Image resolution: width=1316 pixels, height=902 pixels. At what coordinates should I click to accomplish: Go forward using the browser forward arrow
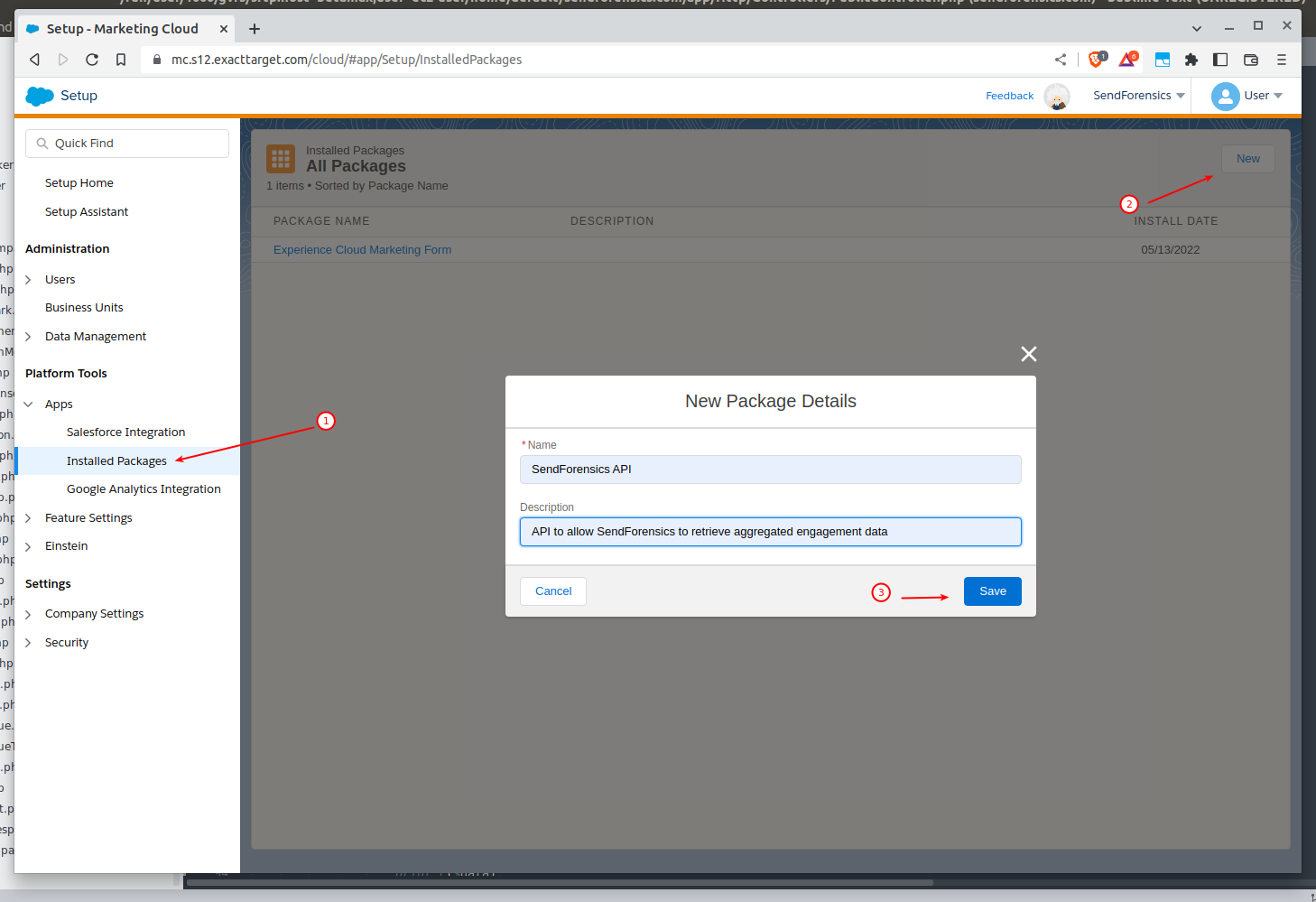[x=63, y=60]
